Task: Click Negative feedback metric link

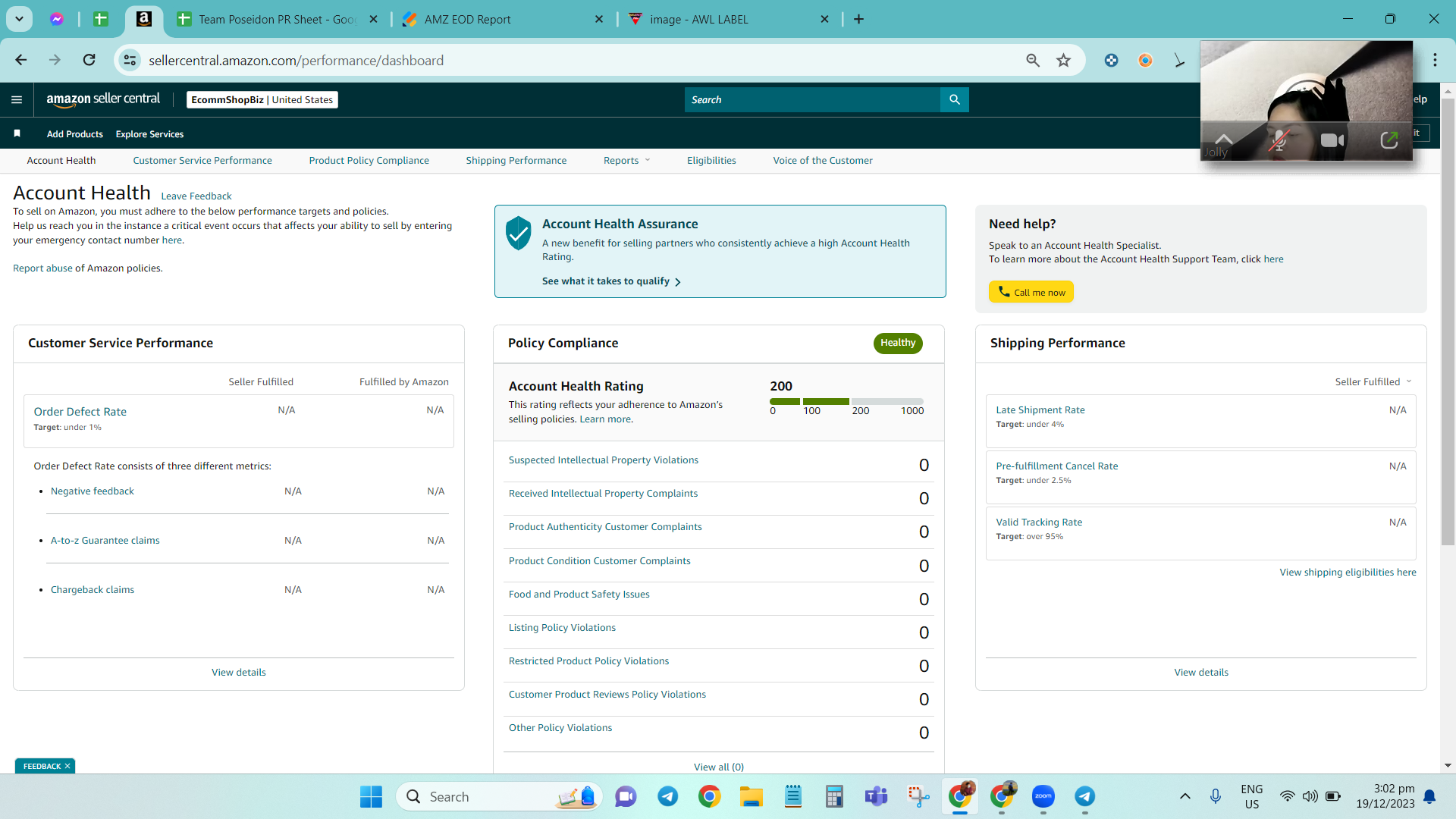Action: click(93, 491)
